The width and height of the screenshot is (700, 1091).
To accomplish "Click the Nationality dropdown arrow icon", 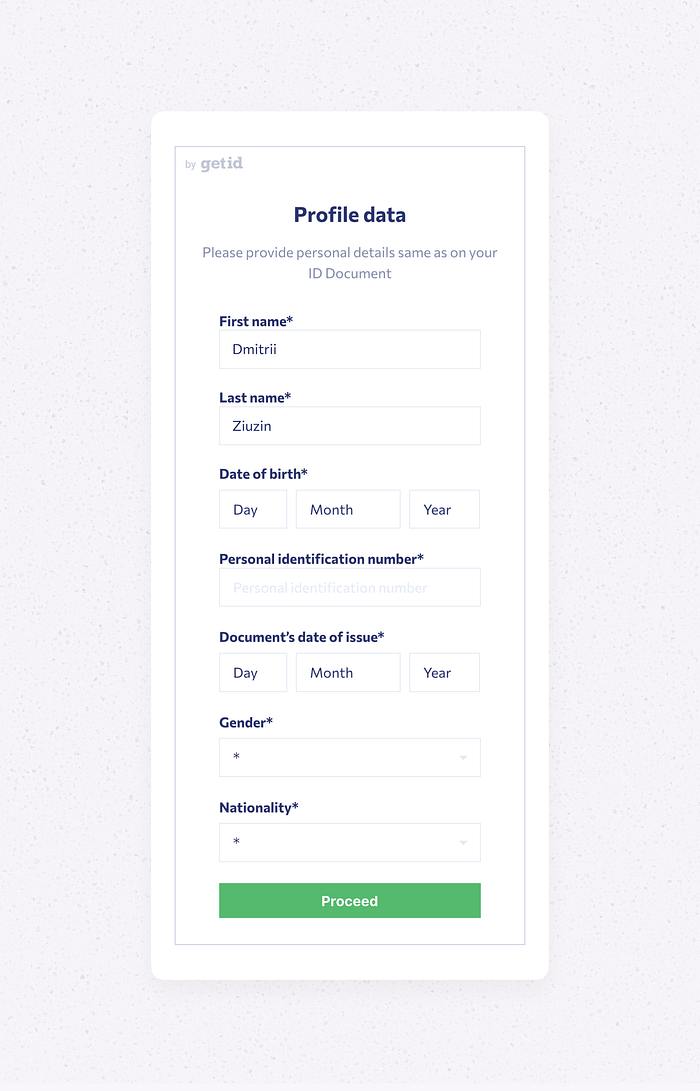I will pos(463,843).
